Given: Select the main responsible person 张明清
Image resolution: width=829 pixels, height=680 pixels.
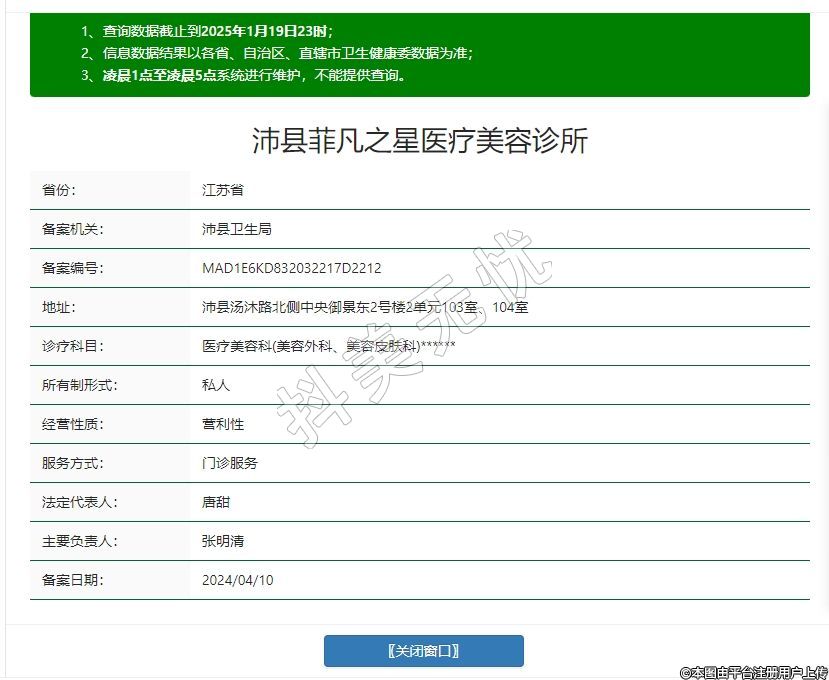Looking at the screenshot, I should [x=222, y=541].
